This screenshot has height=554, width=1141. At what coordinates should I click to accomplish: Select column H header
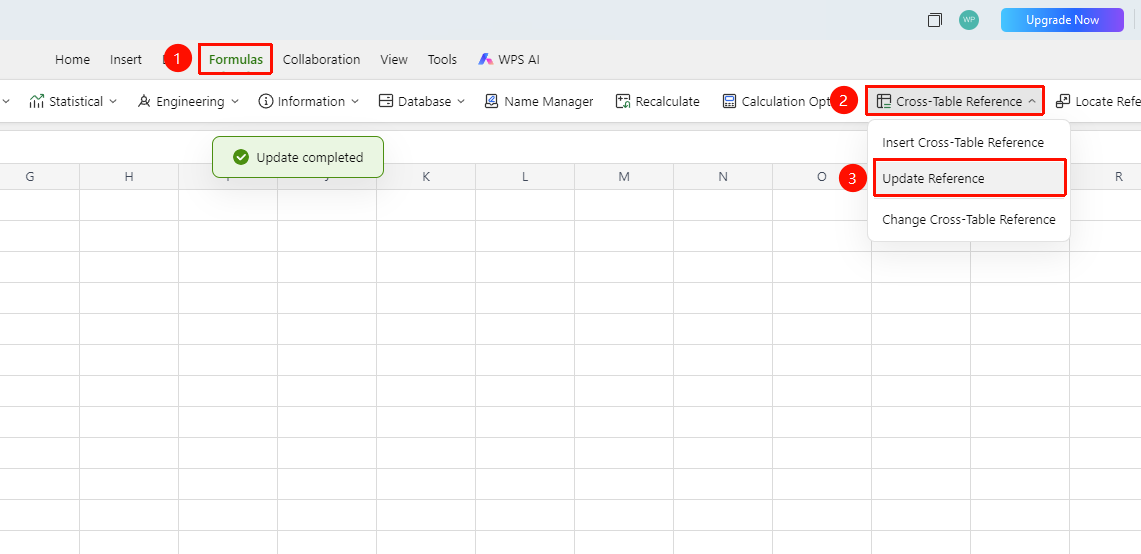[x=129, y=177]
